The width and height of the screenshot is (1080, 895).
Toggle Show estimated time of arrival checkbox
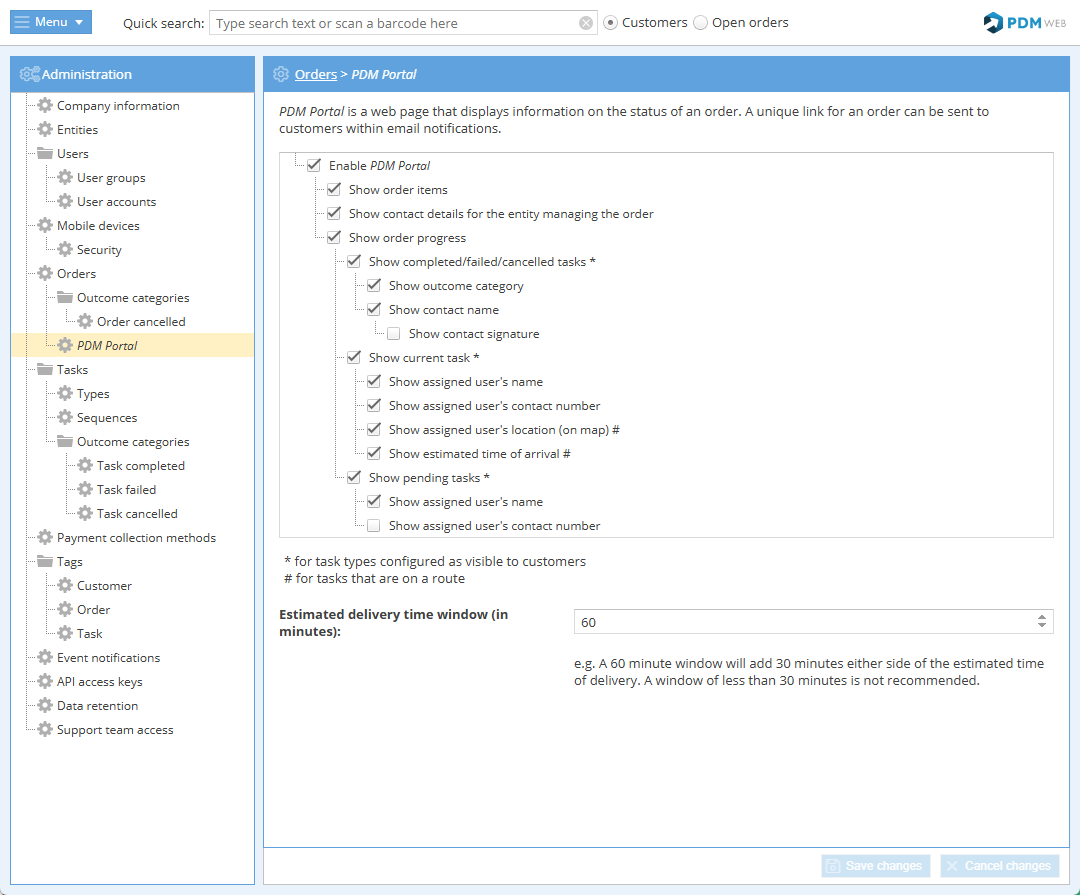point(374,454)
